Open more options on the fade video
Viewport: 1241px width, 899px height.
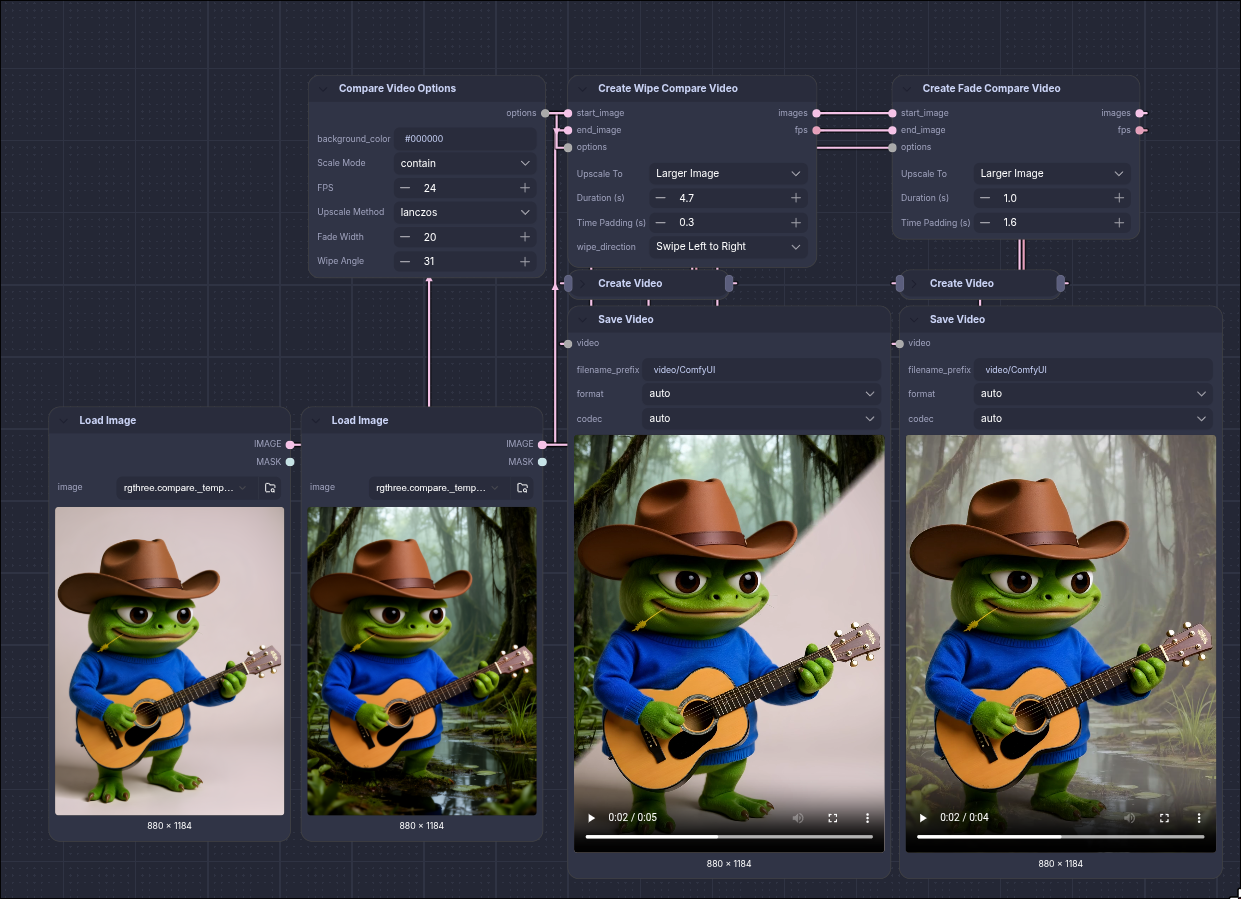coord(1199,818)
